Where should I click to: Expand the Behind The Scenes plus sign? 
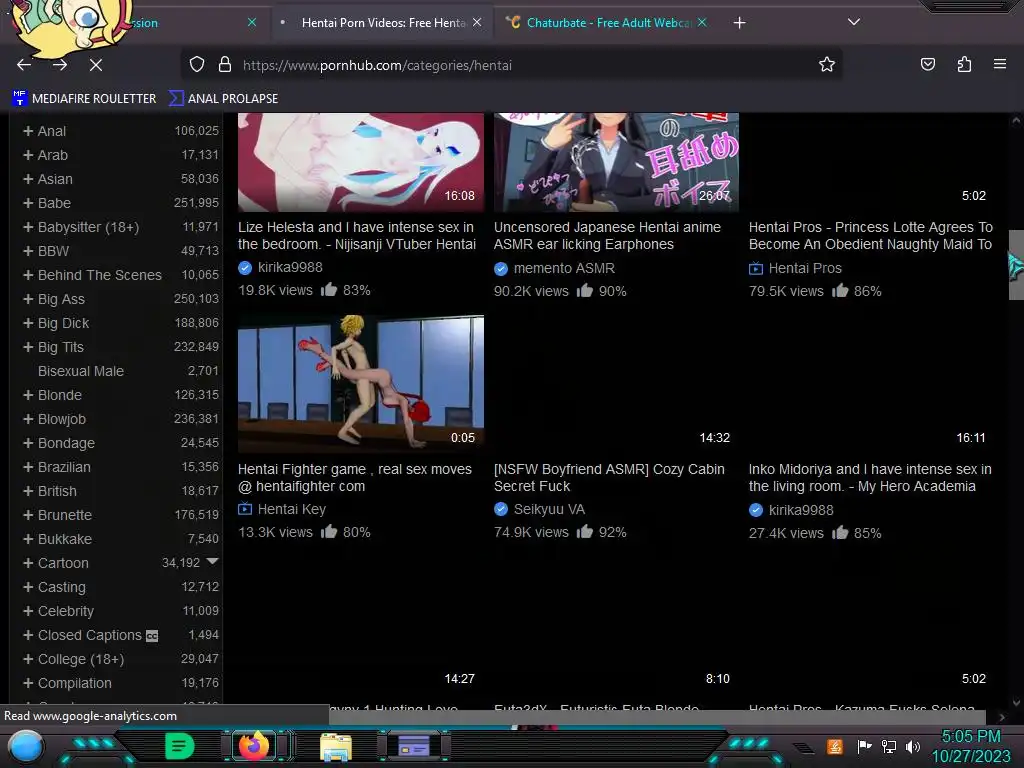28,275
